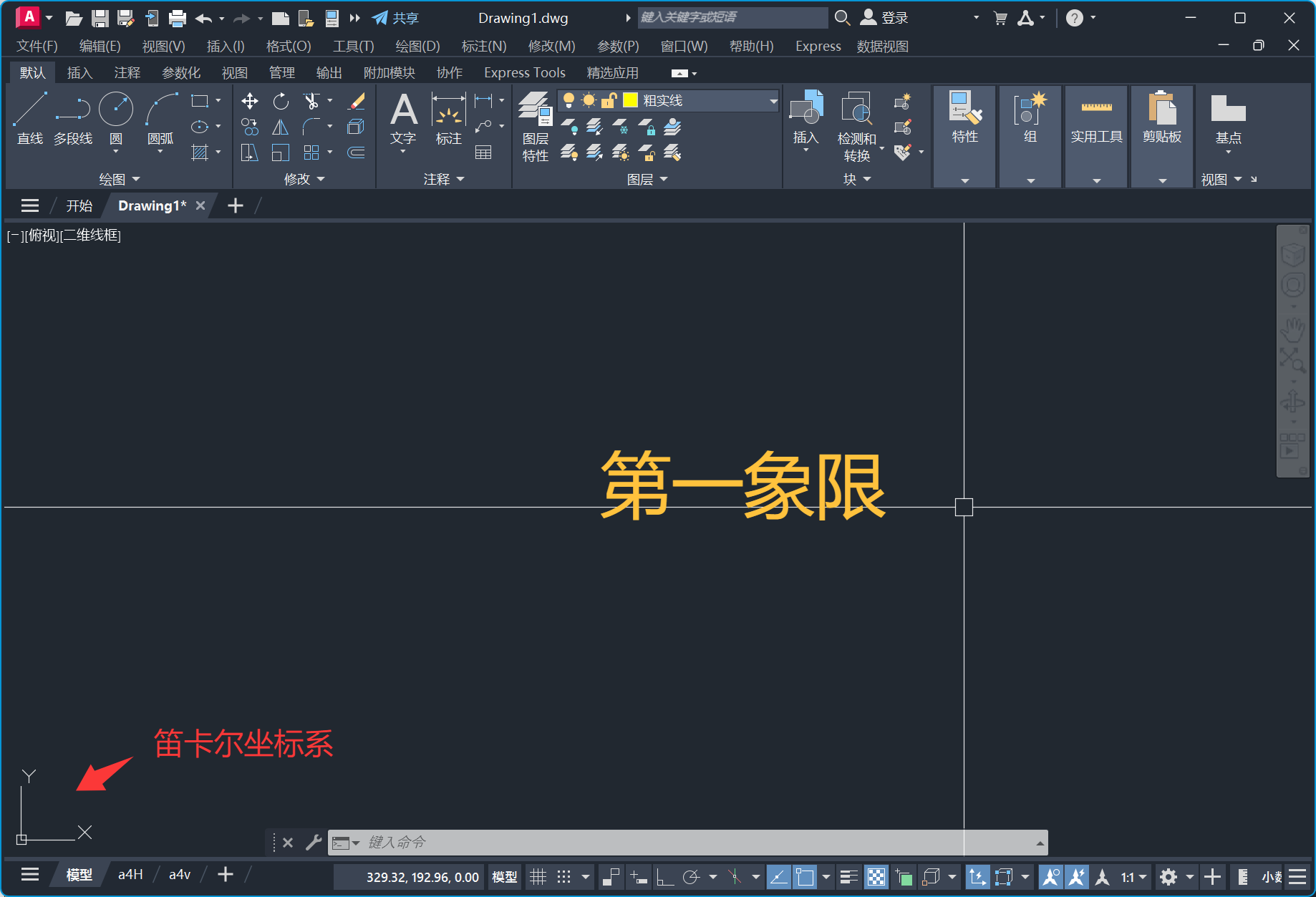This screenshot has height=897, width=1316.
Task: Toggle 2D object snap in status bar
Action: point(805,877)
